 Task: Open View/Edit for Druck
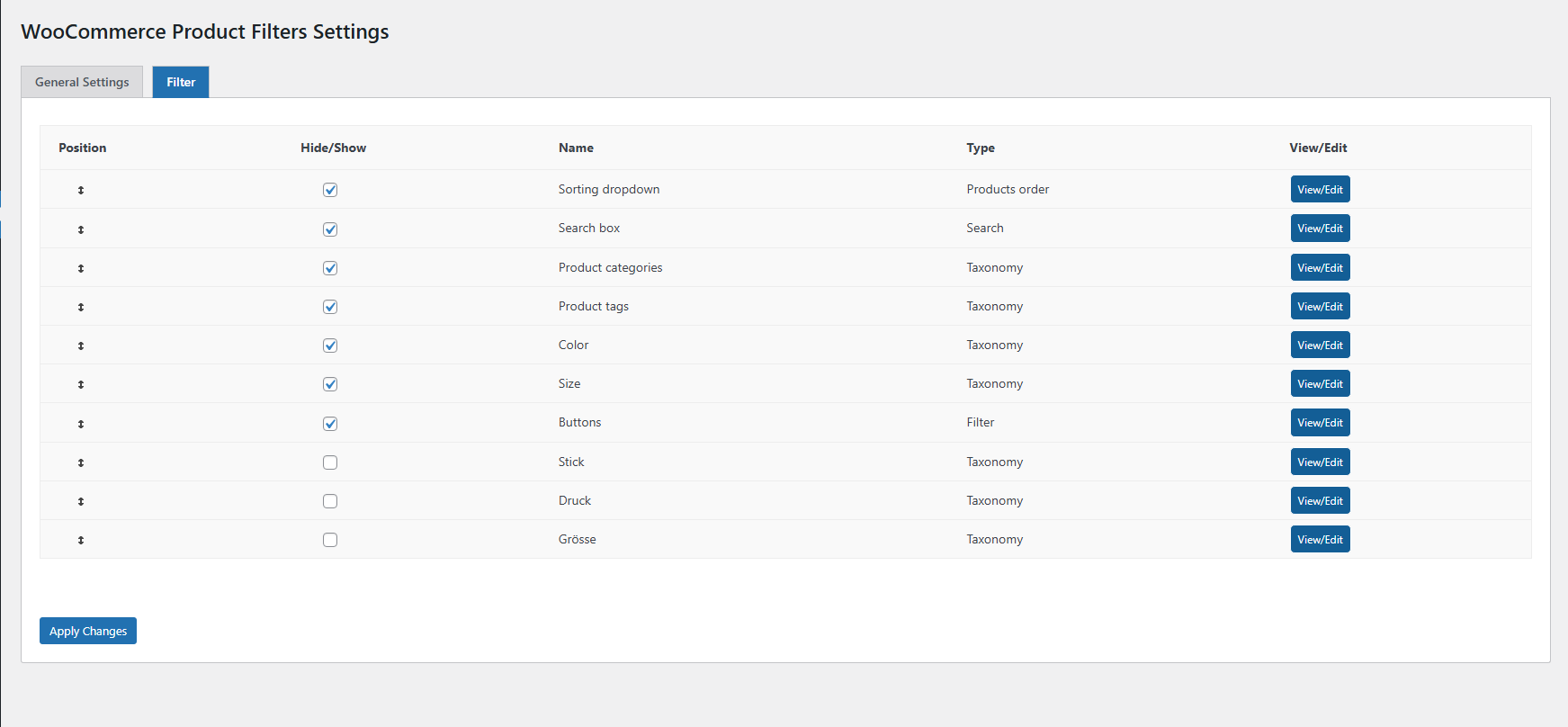1320,501
